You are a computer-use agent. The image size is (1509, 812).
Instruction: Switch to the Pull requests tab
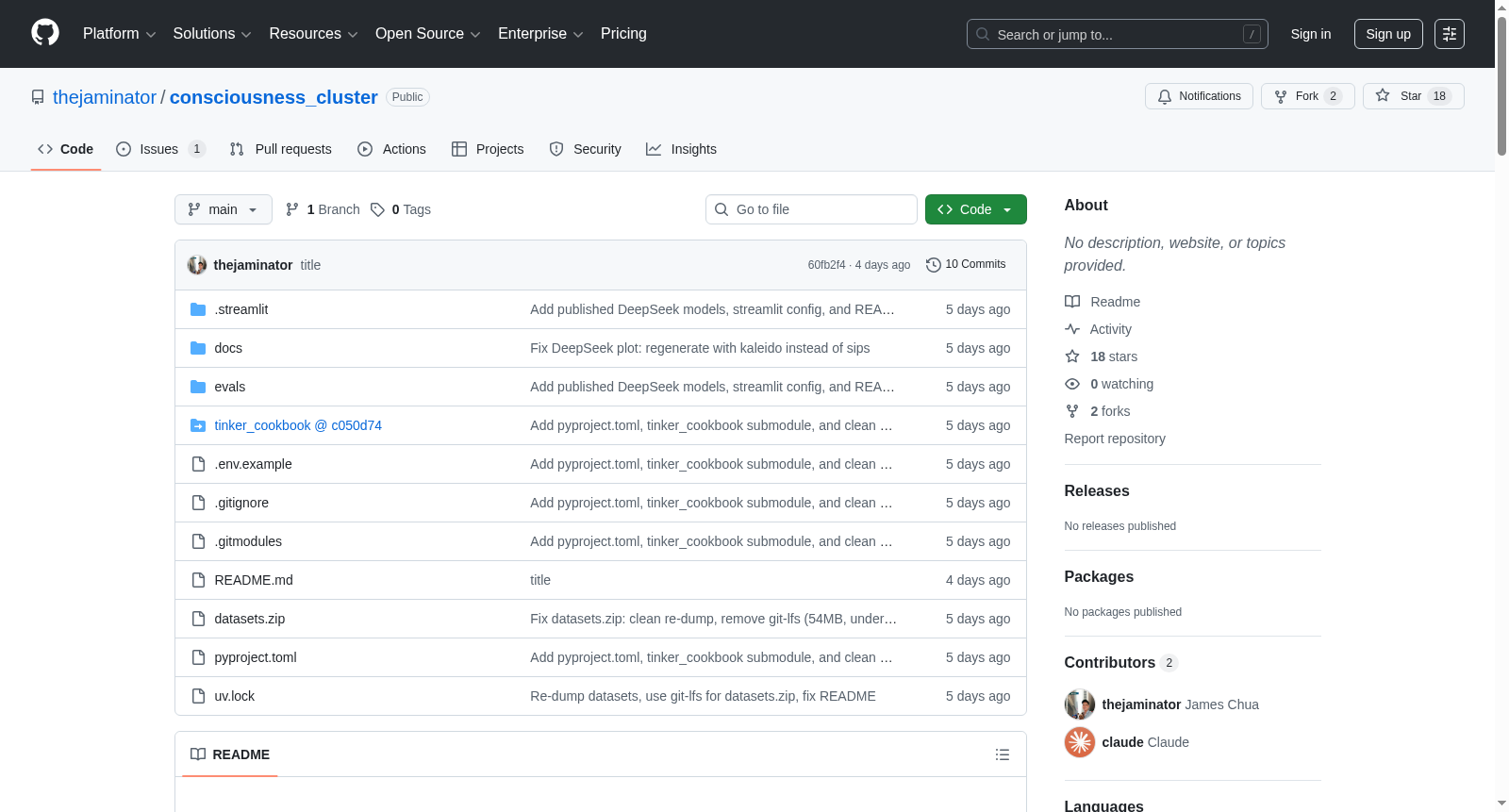click(281, 149)
